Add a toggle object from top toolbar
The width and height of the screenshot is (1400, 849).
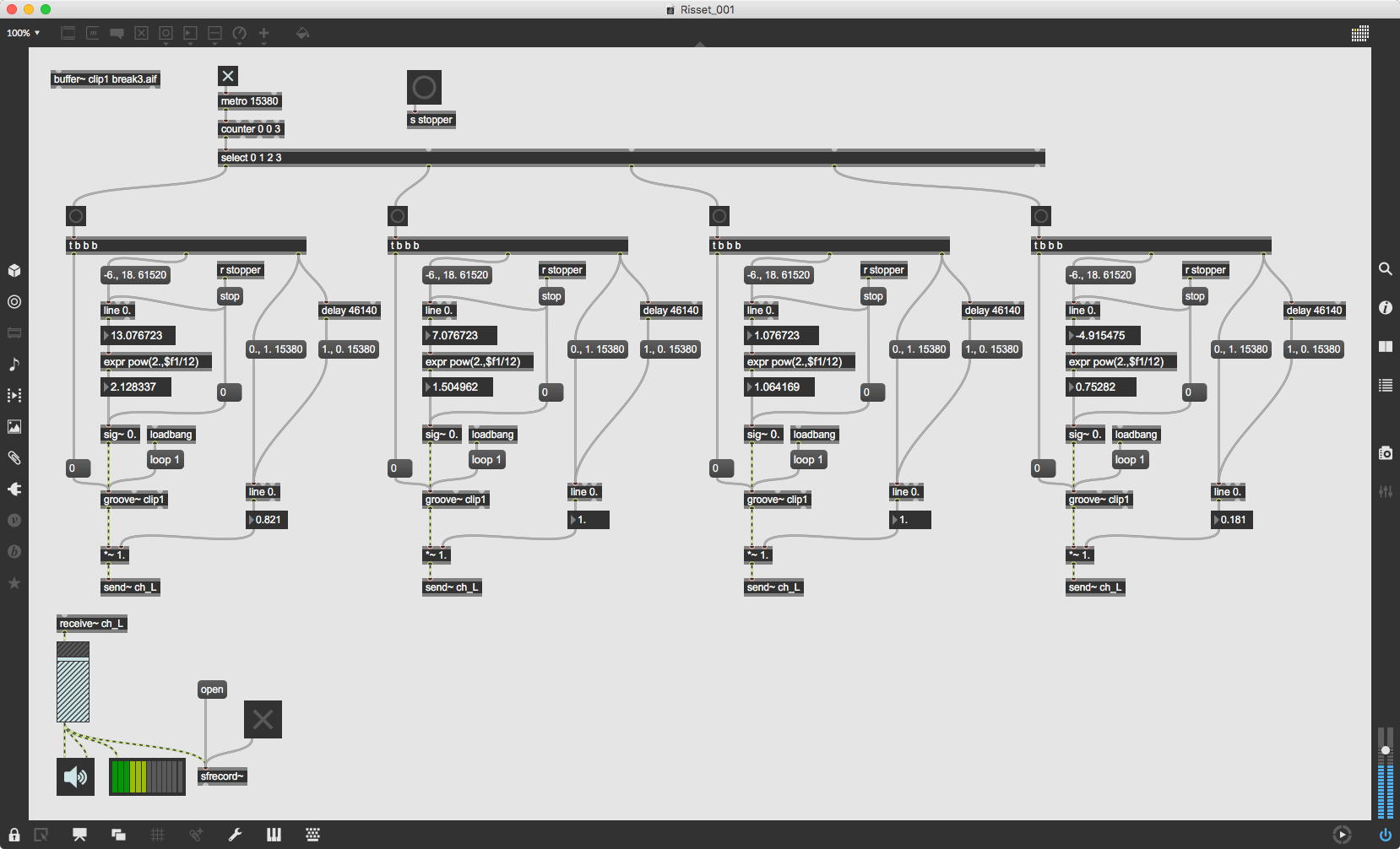tap(142, 34)
